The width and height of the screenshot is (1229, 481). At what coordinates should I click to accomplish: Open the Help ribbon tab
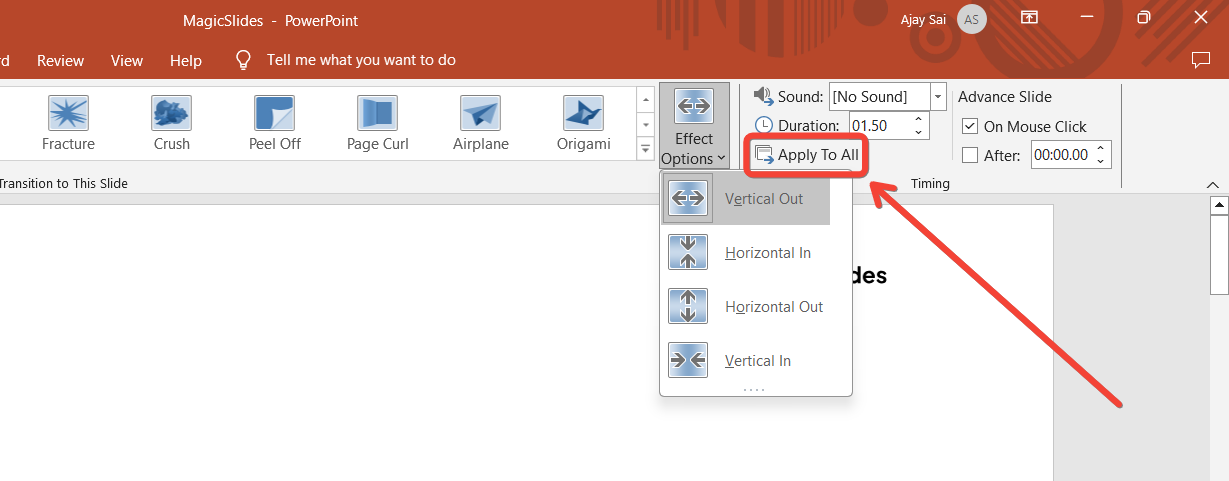coord(186,60)
